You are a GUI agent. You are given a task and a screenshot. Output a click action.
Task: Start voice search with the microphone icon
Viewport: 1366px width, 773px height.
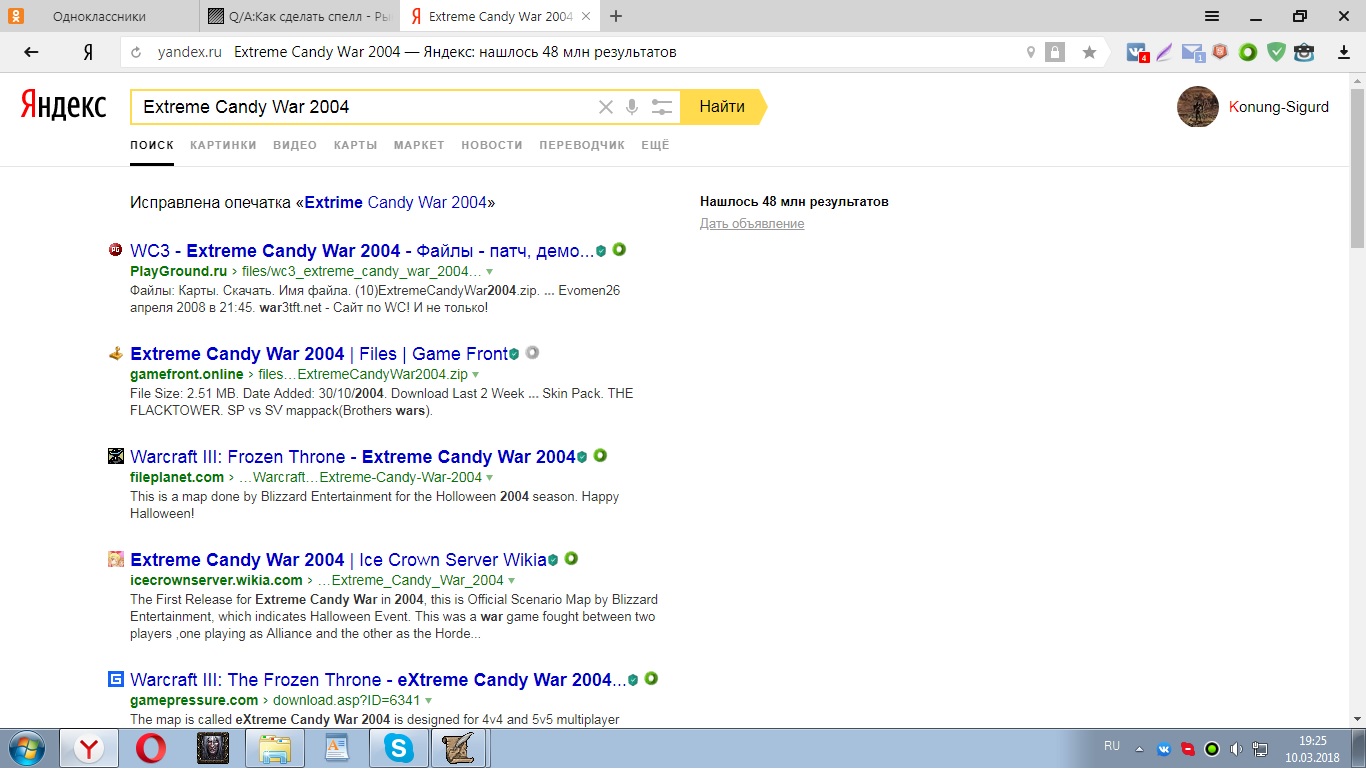pos(632,107)
